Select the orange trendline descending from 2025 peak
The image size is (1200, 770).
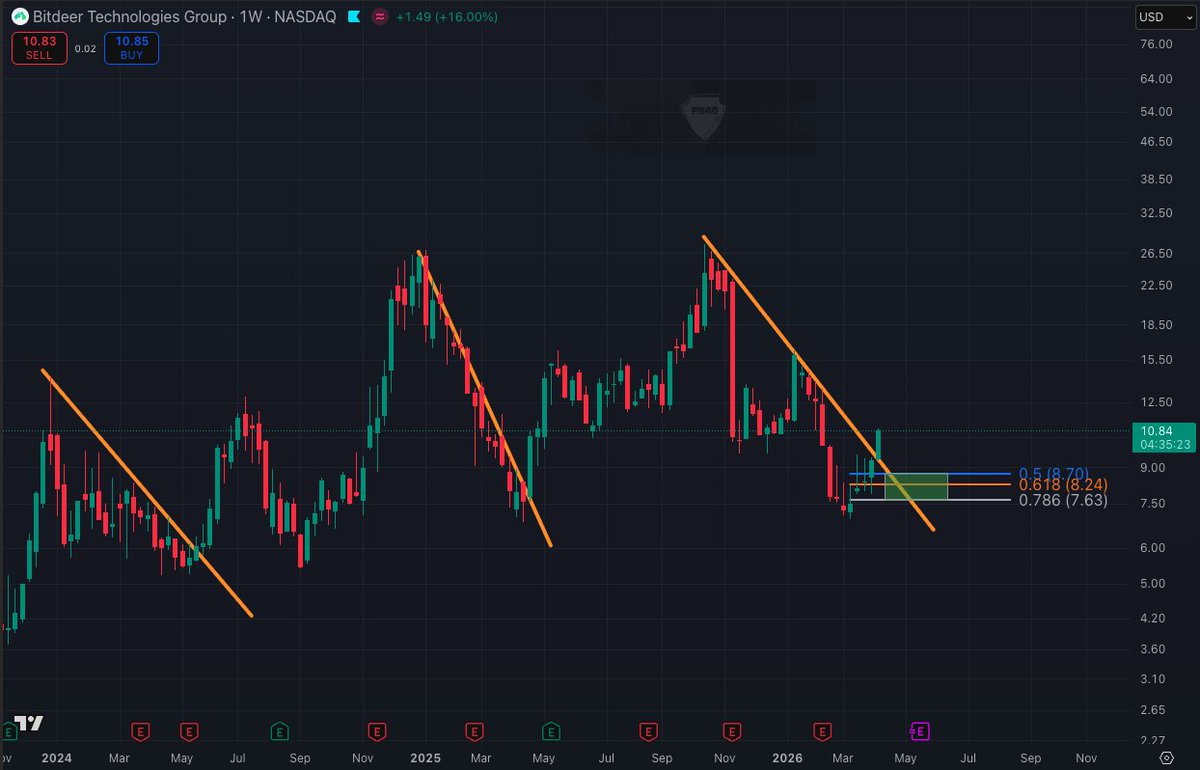(487, 400)
